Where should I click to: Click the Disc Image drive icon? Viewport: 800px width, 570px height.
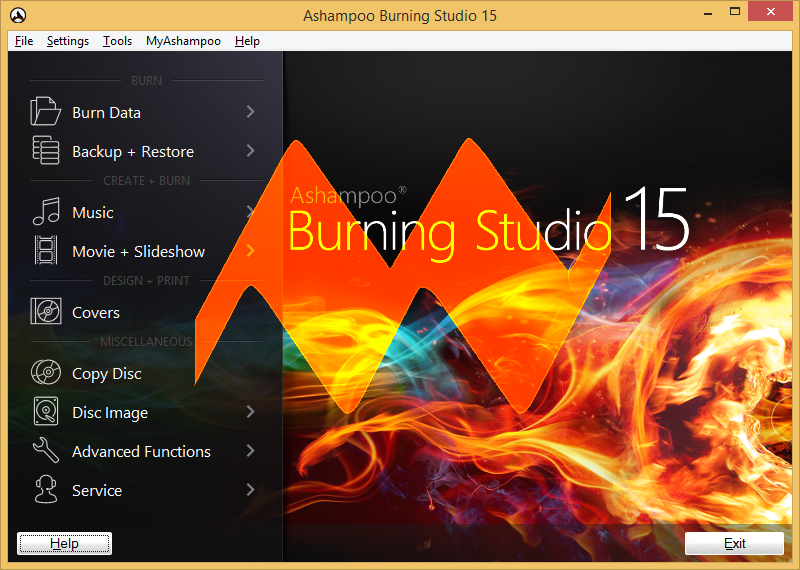click(46, 411)
